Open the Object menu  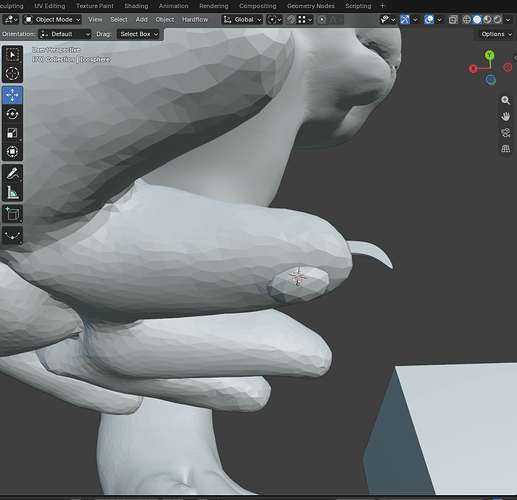coord(165,20)
